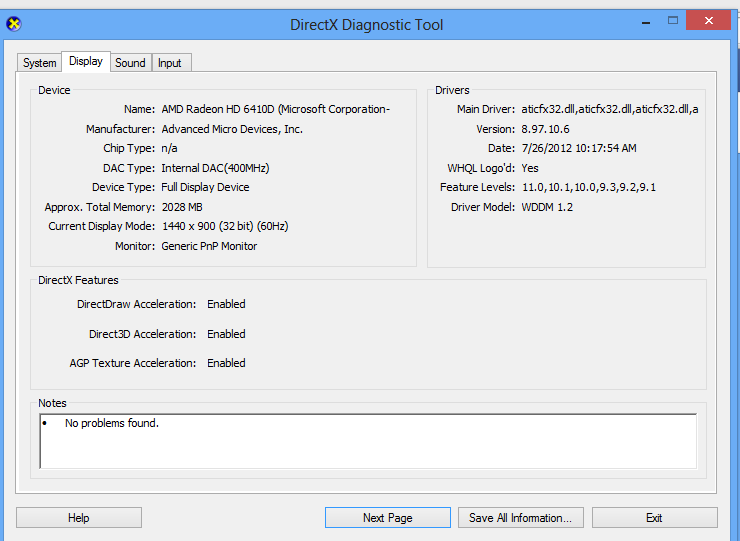Select the Display tab

pos(86,61)
